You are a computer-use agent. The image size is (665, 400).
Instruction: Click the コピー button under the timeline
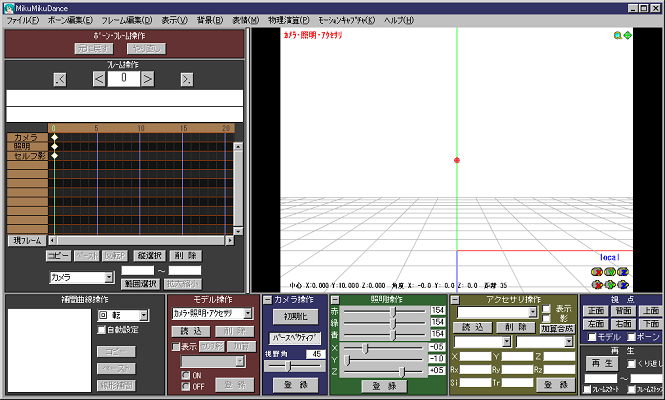(x=58, y=256)
